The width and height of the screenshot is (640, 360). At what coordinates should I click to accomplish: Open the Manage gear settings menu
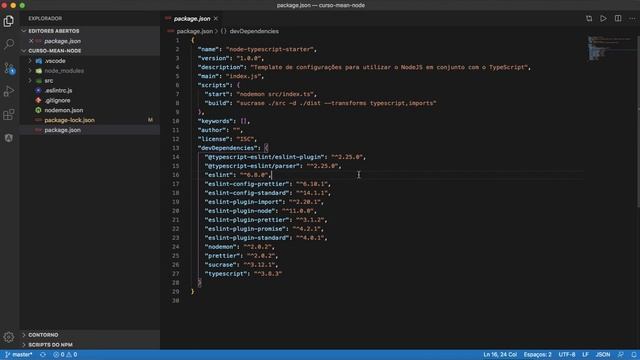[x=9, y=337]
